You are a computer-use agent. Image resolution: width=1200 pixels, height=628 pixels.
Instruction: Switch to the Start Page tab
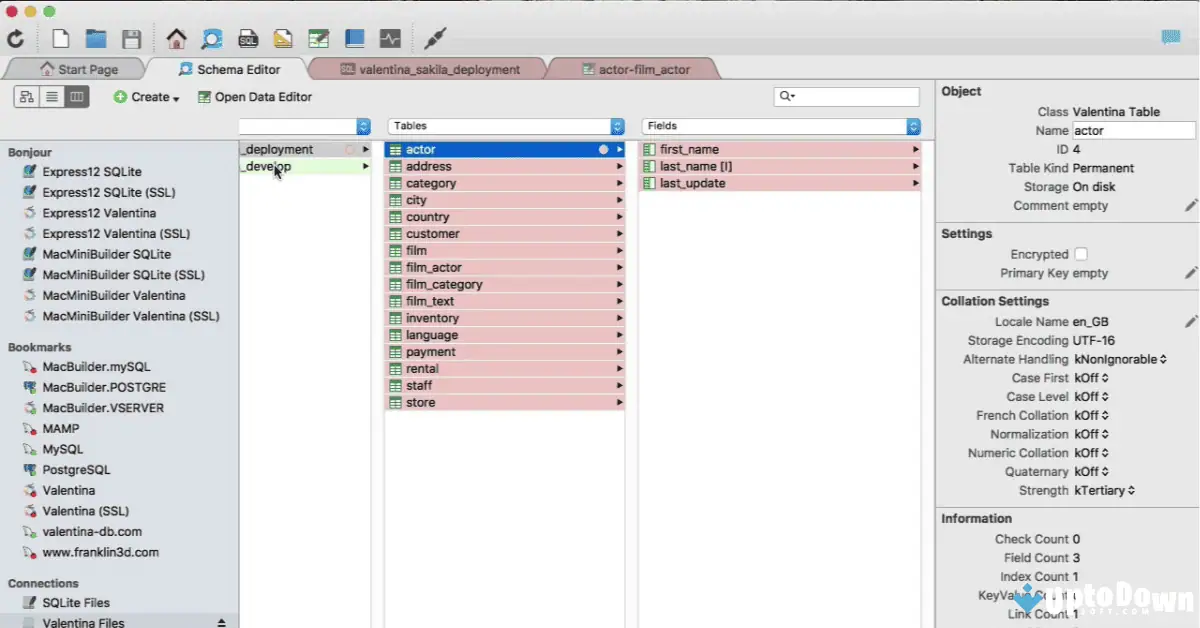tap(85, 69)
